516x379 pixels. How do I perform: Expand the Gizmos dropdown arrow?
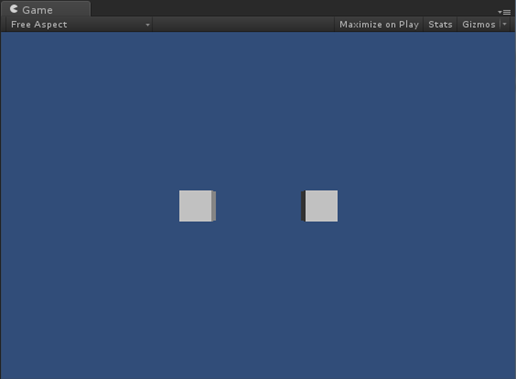pyautogui.click(x=505, y=24)
